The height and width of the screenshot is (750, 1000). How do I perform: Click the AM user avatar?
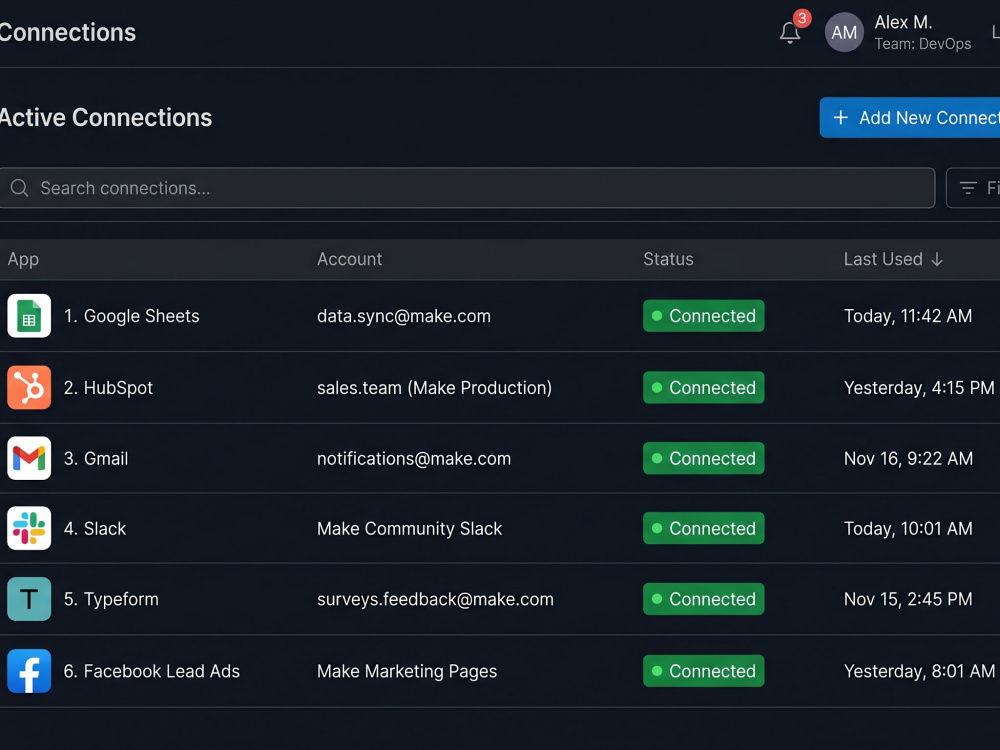844,32
